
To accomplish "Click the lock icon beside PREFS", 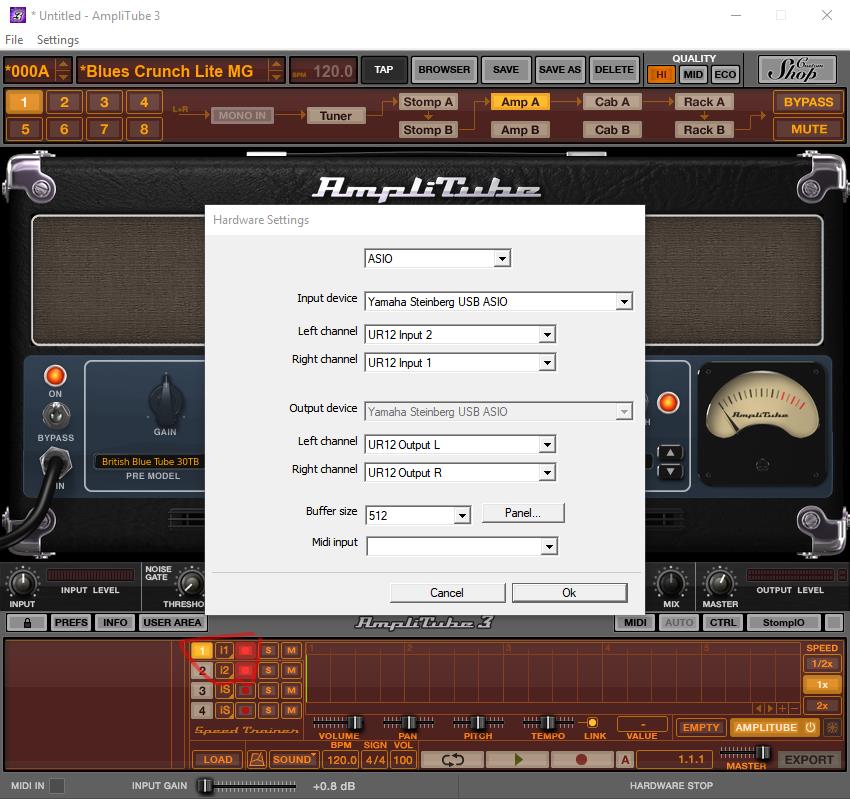I will [x=28, y=622].
